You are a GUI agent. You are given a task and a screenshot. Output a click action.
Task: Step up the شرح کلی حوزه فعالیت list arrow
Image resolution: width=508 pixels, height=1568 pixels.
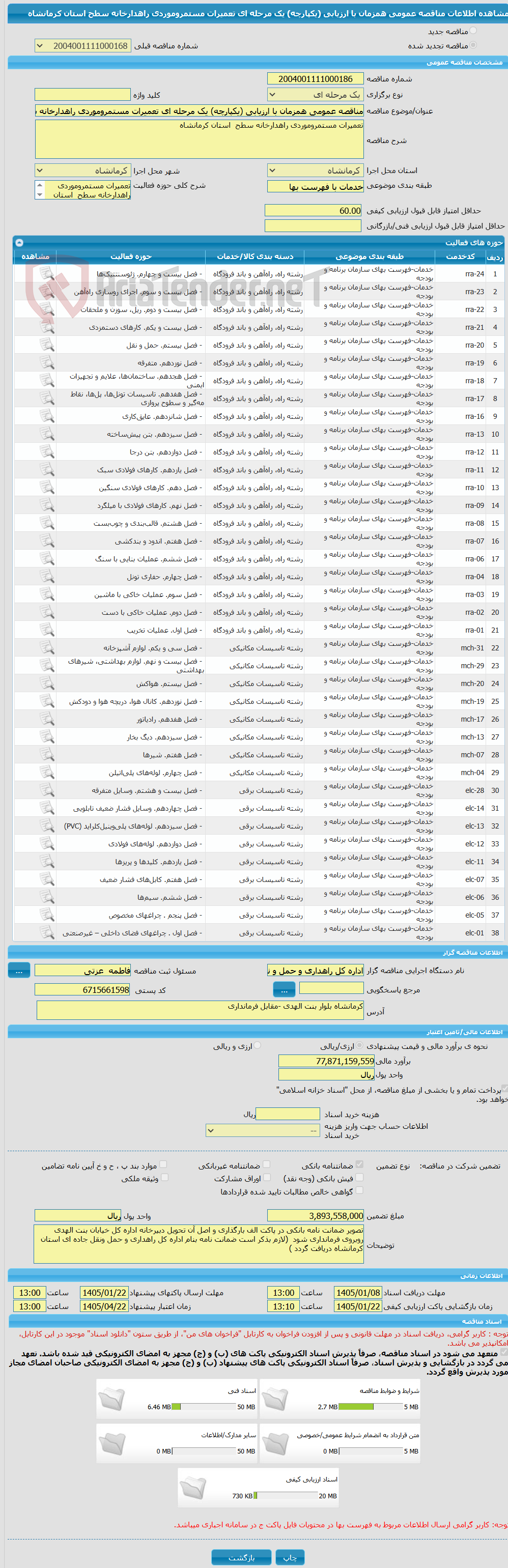(x=40, y=185)
